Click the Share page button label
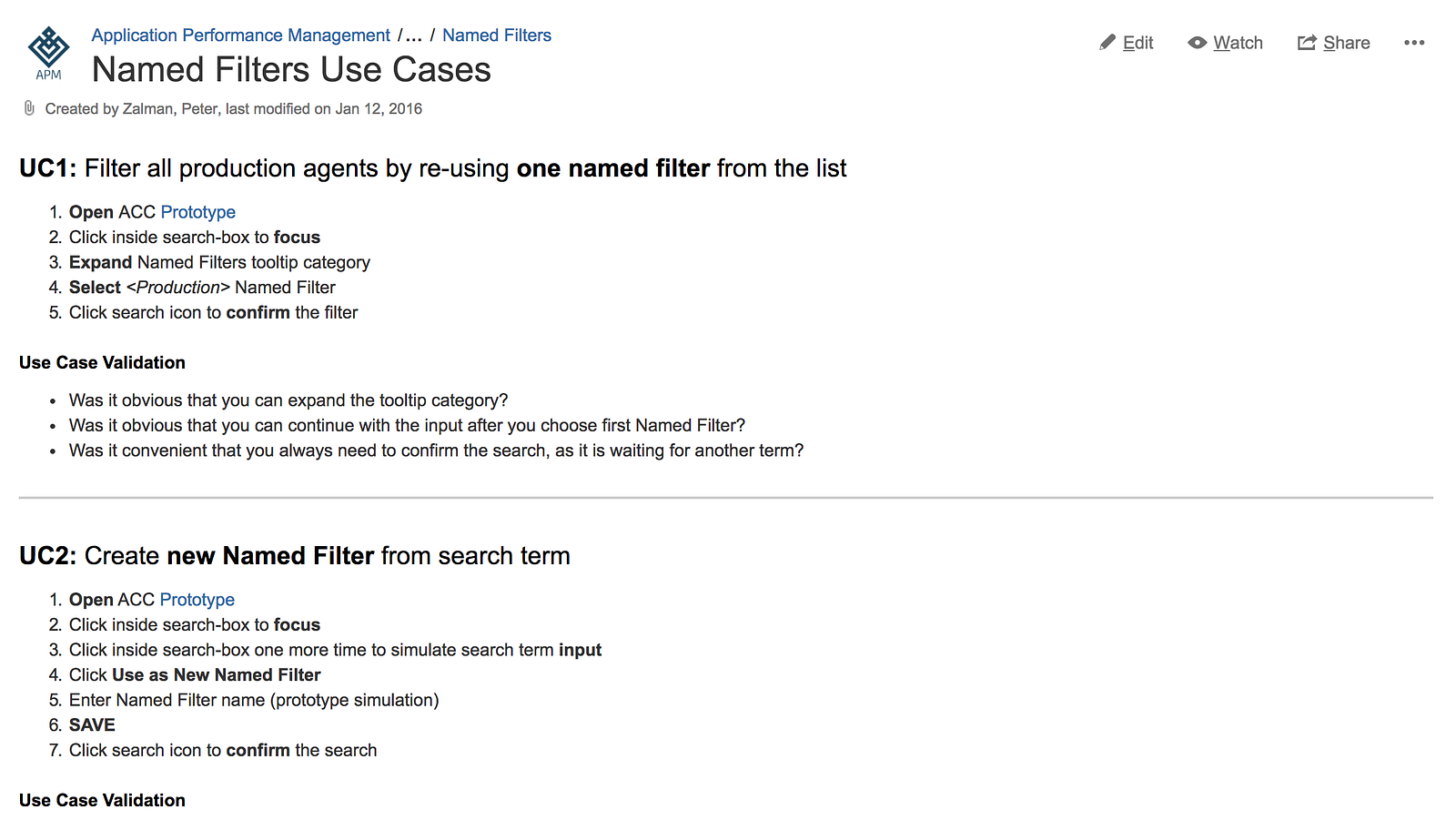1456x820 pixels. click(x=1347, y=43)
